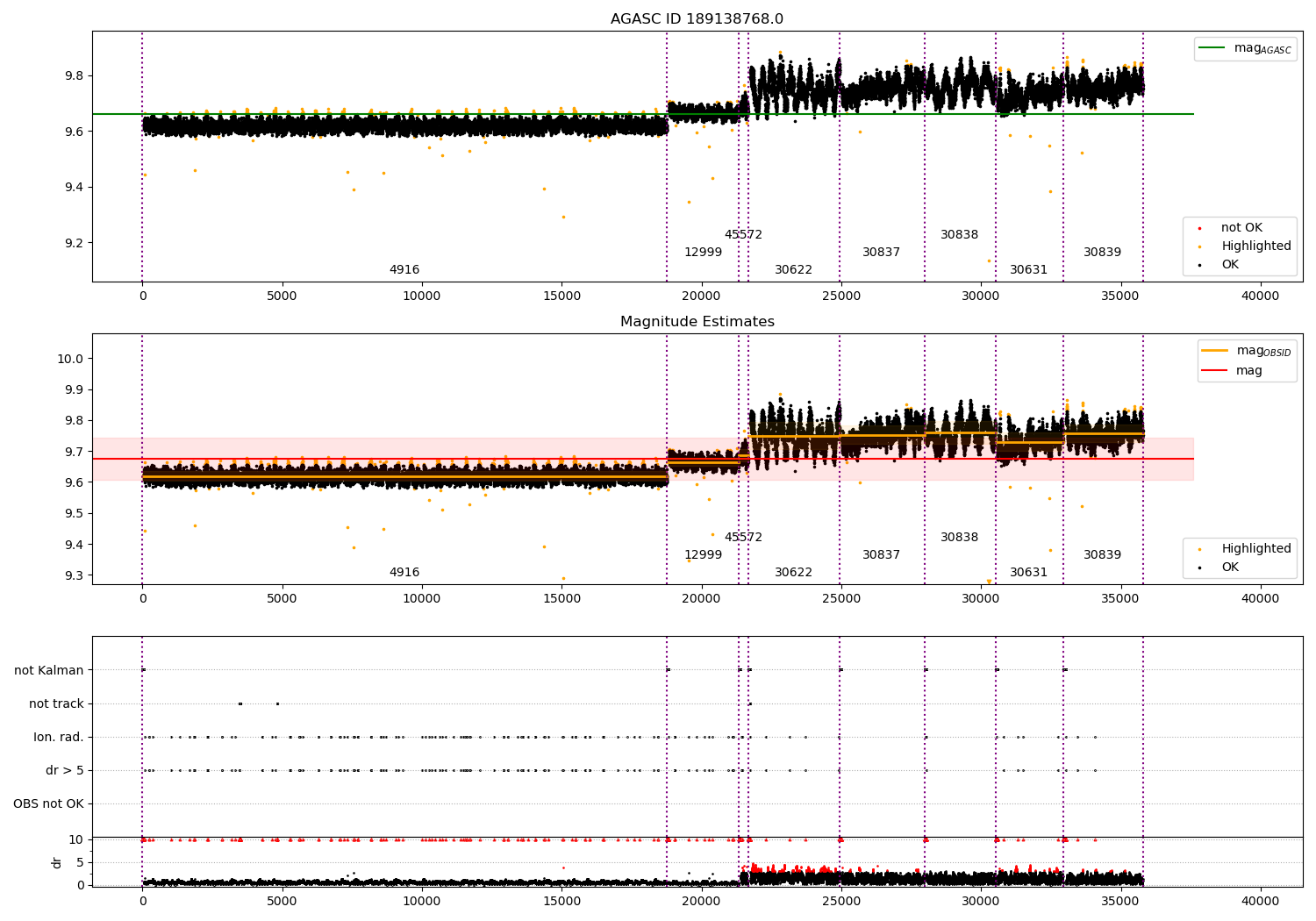Image resolution: width=1316 pixels, height=921 pixels.
Task: Click obsid label 30631 in Magnitude Estimates plot
Action: (x=1029, y=573)
